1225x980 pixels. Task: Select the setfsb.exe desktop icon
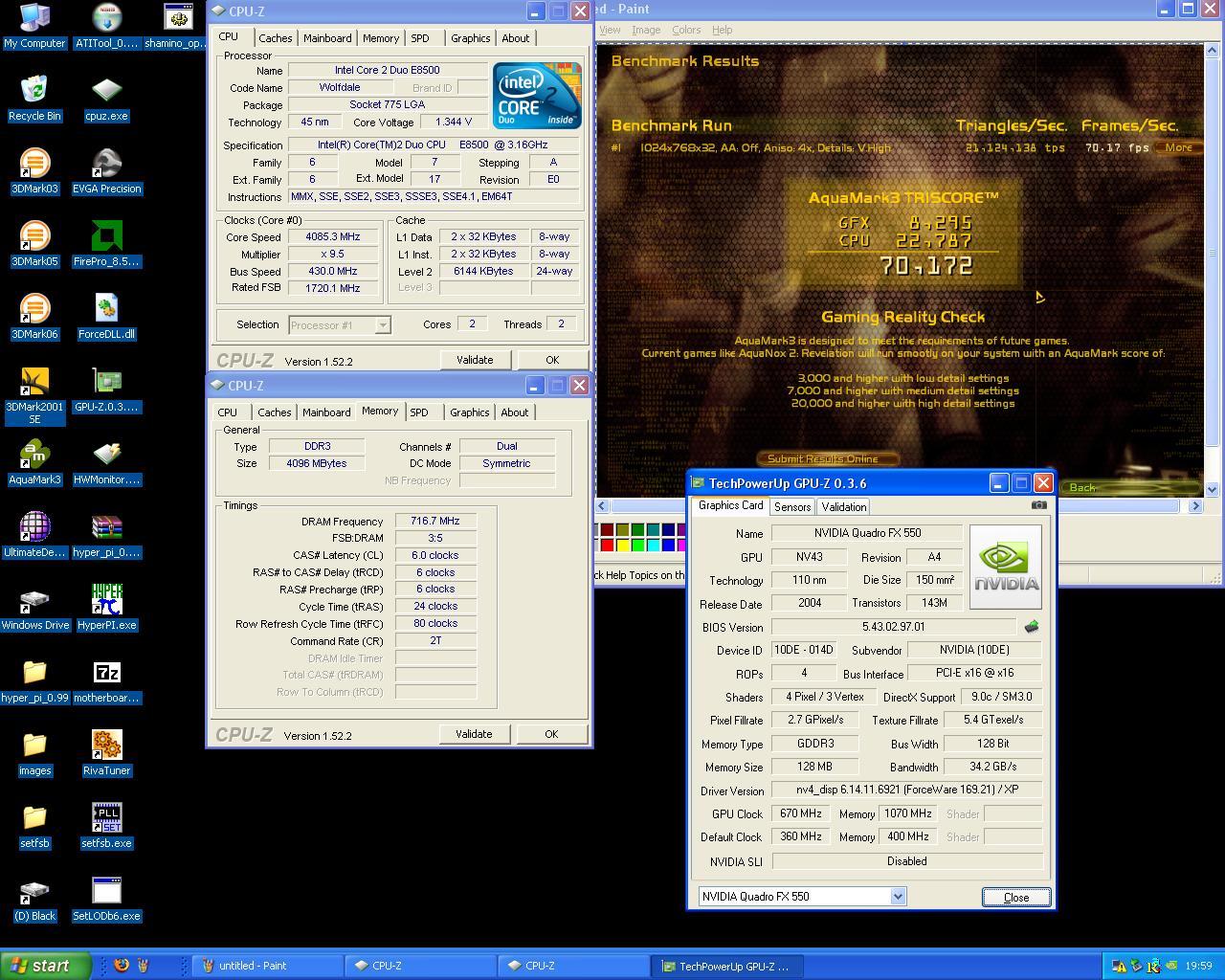pos(107,826)
